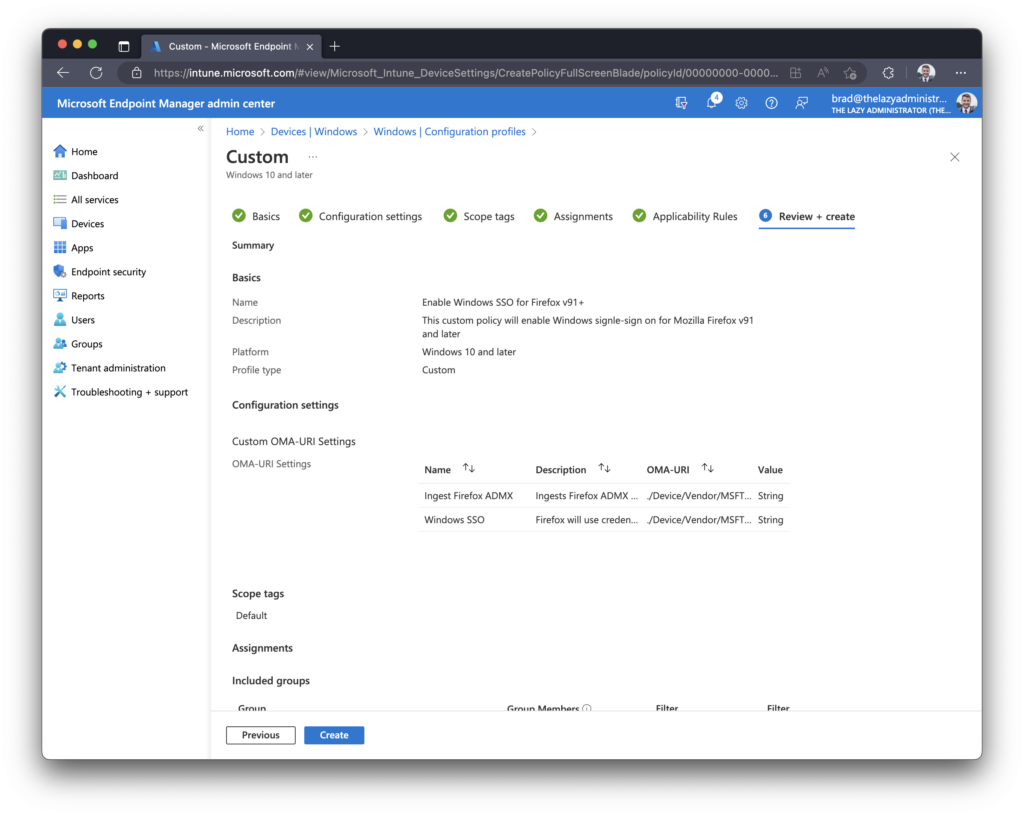
Task: Reload the page with the refresh icon
Action: 96,72
